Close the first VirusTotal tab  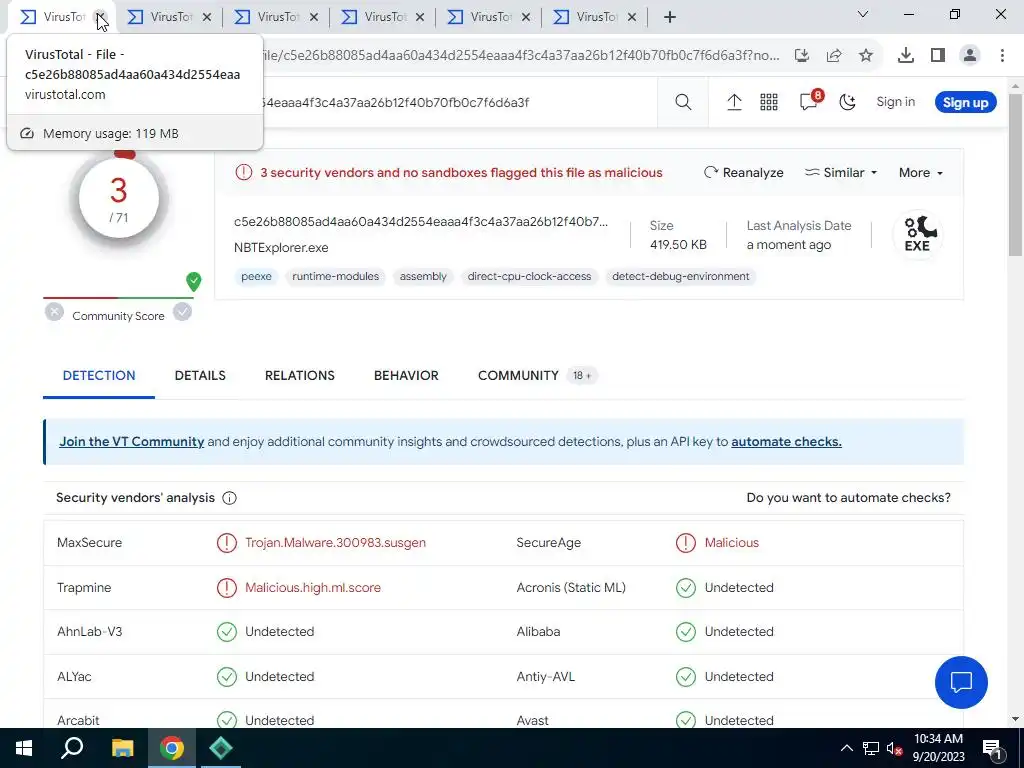pos(100,17)
